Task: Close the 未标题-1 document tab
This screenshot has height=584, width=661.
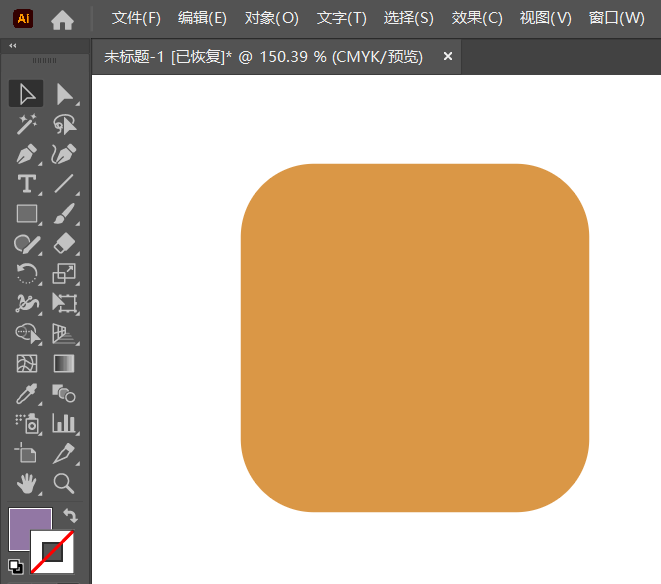Action: point(448,56)
